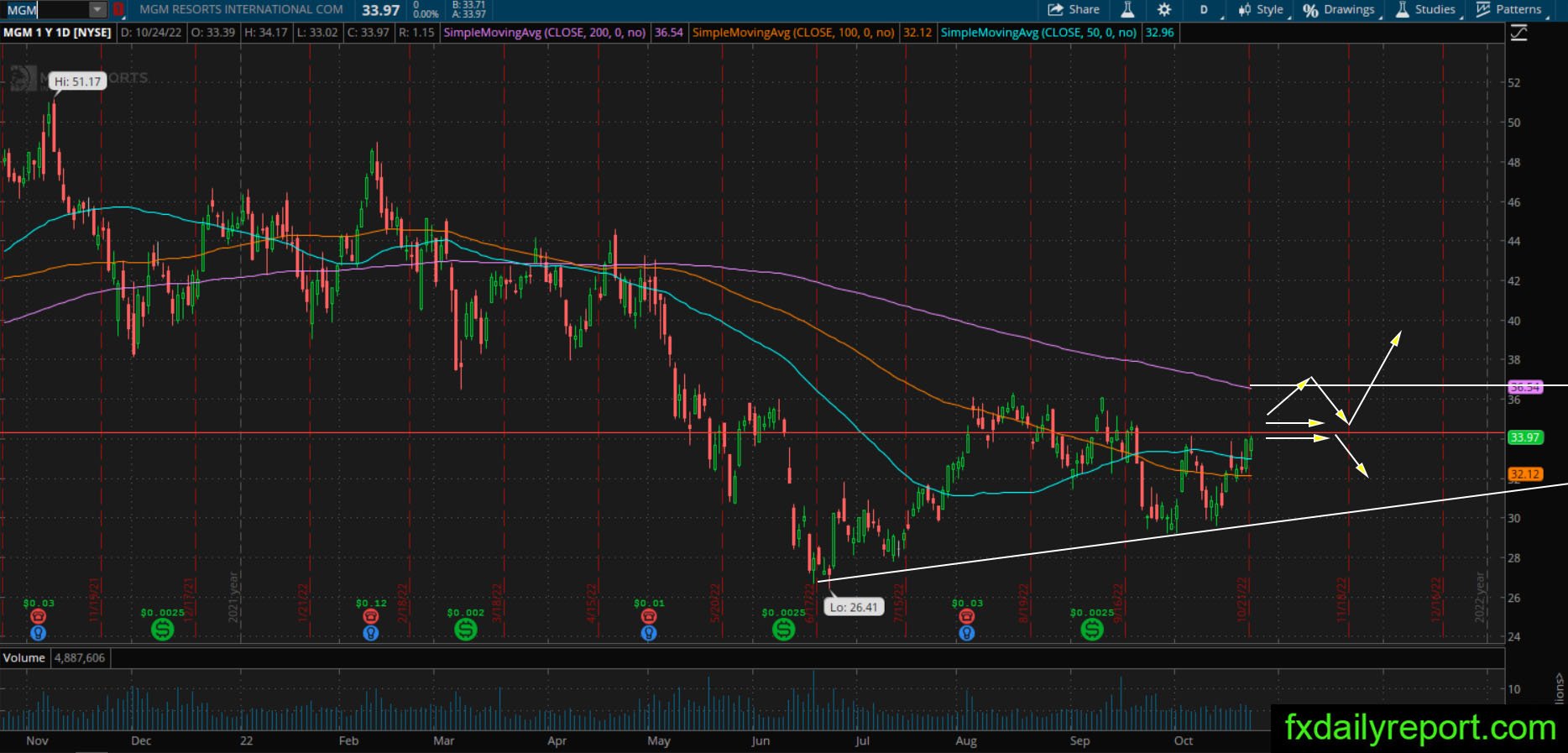This screenshot has height=753, width=1568.
Task: Click the Volume label in lower panel
Action: click(24, 658)
